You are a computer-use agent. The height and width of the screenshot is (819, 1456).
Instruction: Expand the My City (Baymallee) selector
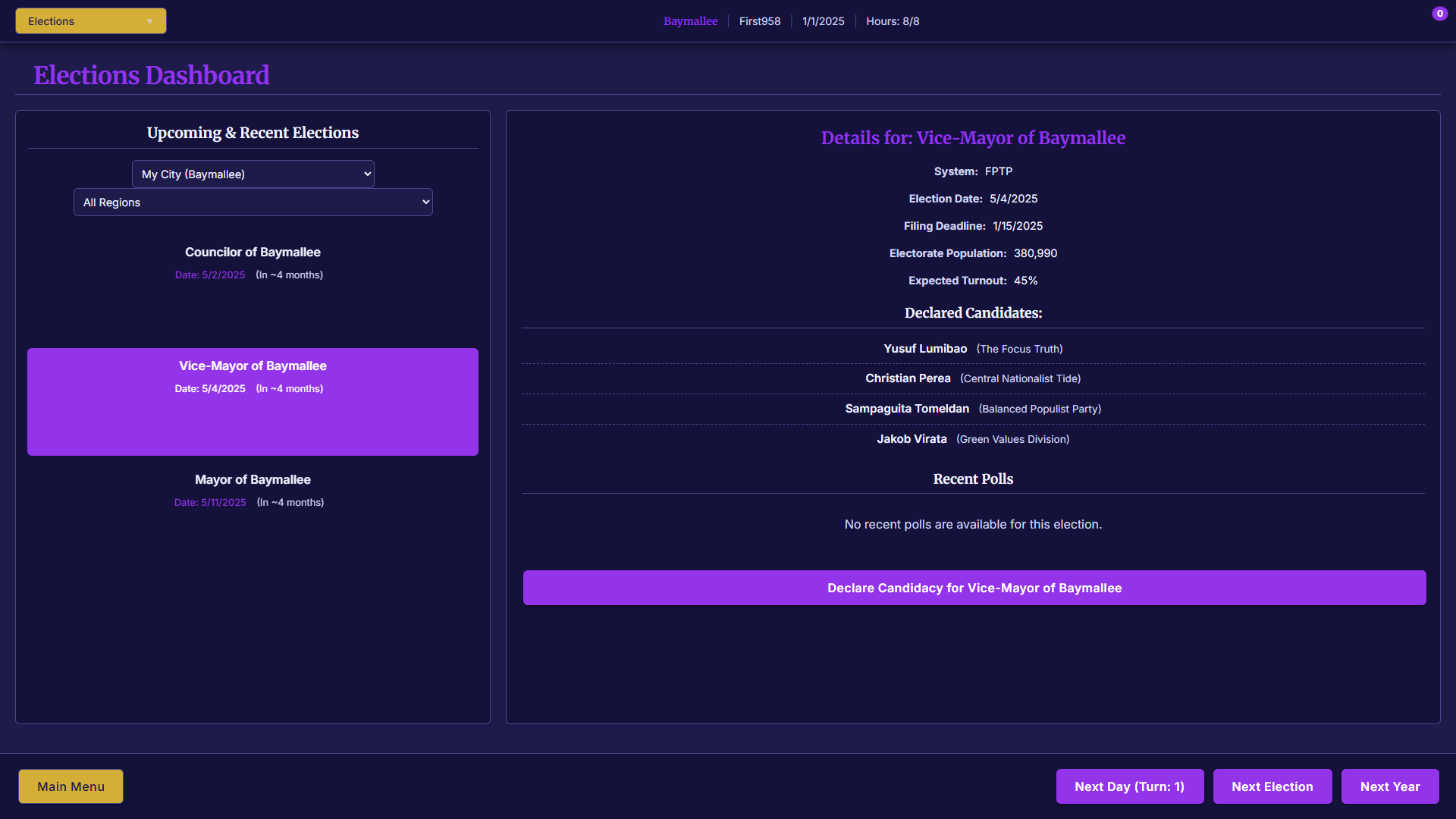[x=253, y=174]
